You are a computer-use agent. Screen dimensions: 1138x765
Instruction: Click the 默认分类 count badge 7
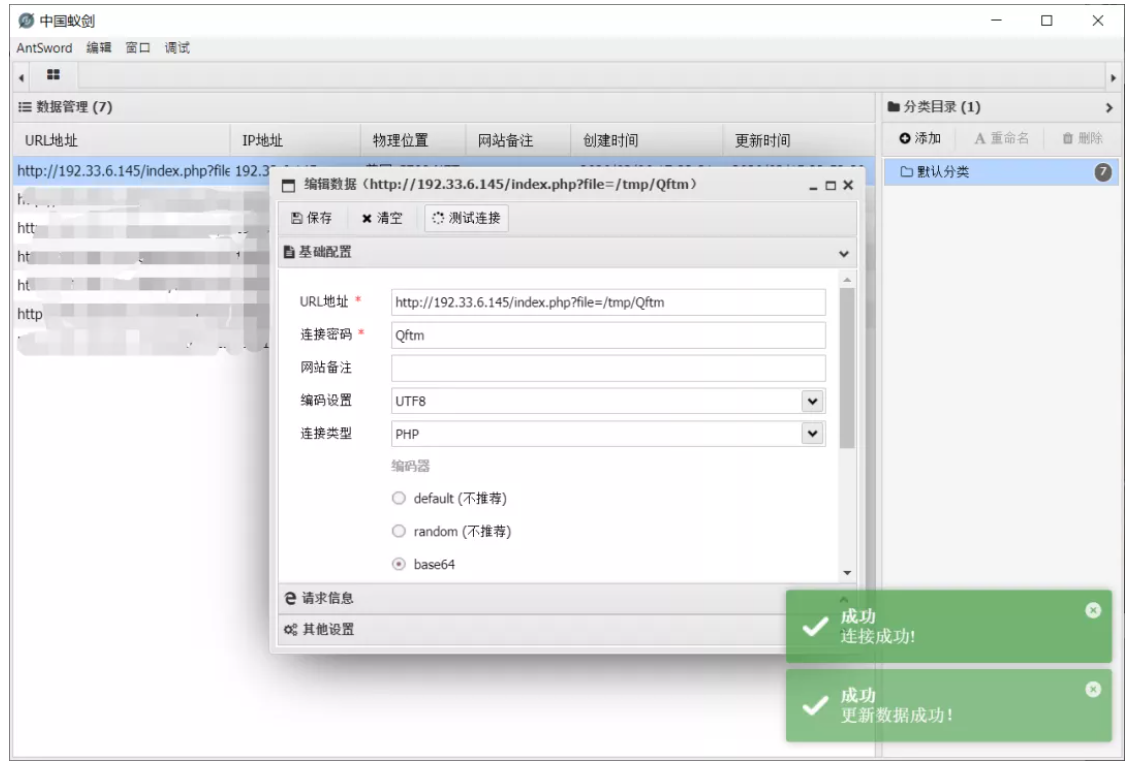(1102, 172)
